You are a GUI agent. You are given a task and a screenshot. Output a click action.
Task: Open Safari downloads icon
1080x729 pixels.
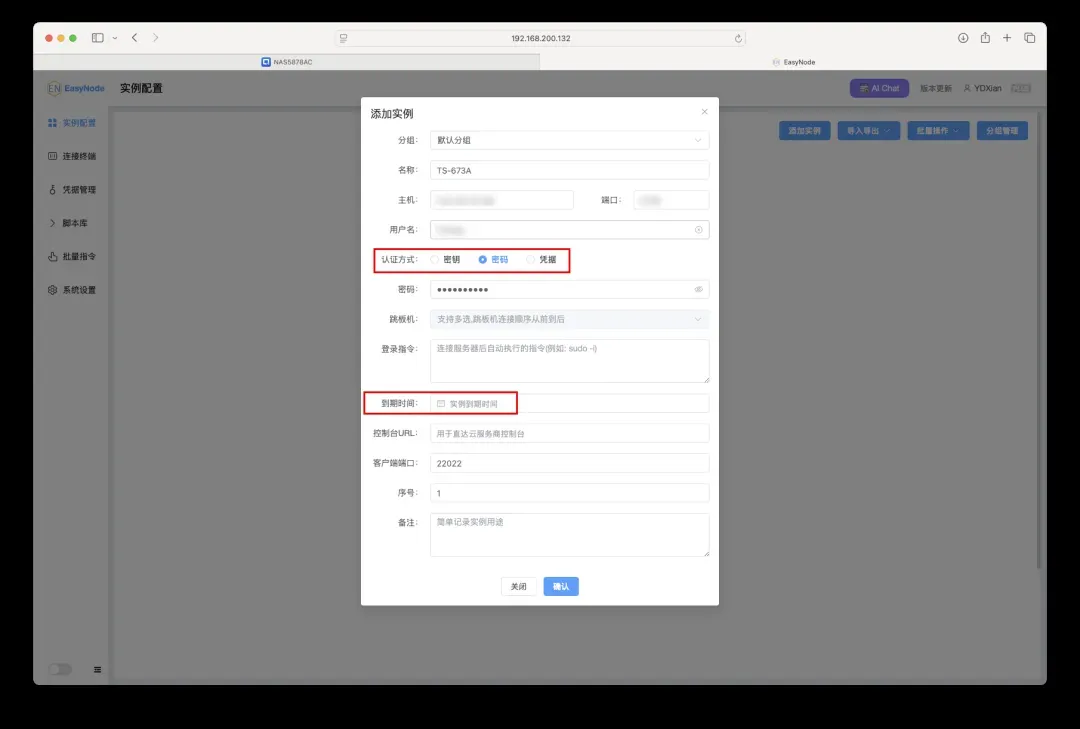(963, 38)
